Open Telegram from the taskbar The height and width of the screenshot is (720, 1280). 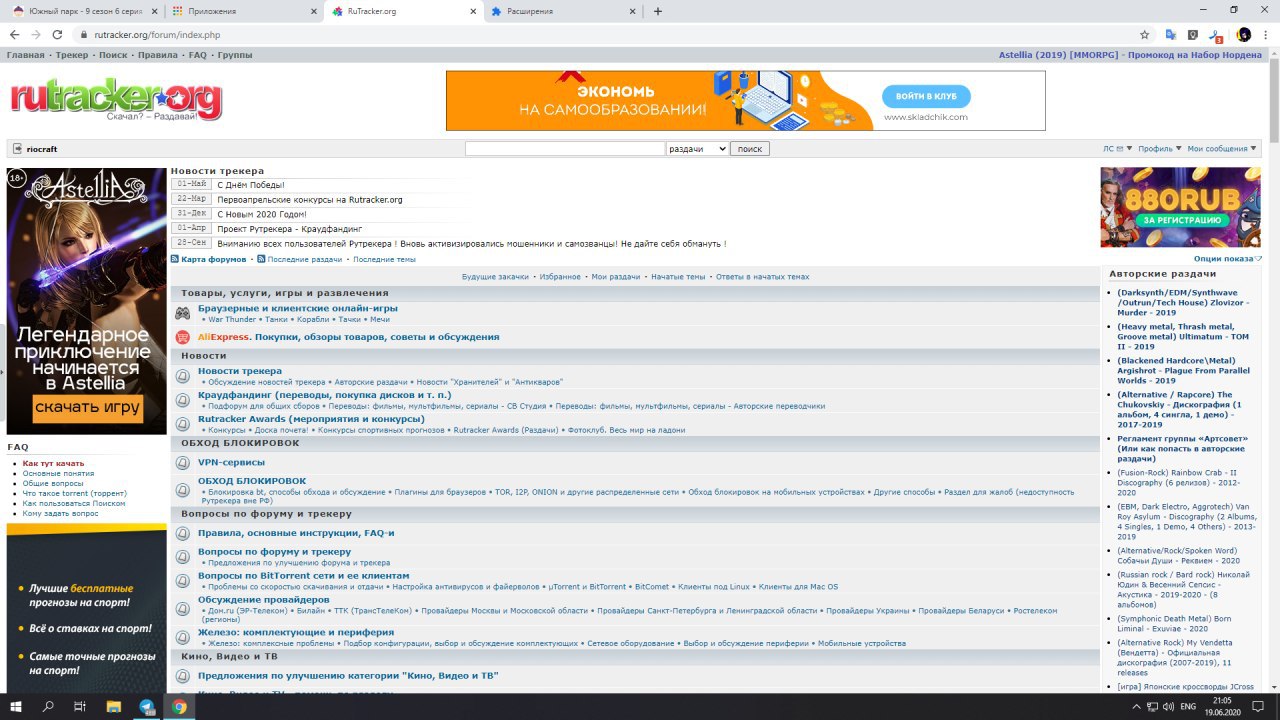(147, 707)
